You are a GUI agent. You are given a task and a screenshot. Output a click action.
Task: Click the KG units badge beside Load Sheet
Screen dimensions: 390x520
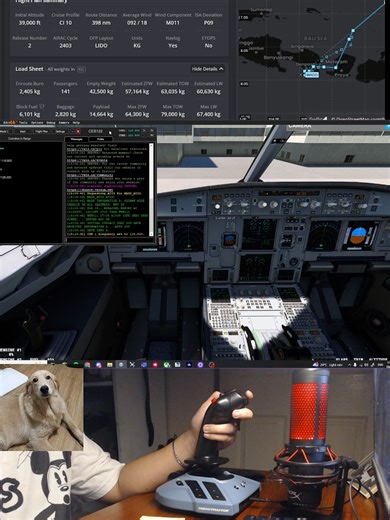point(81,69)
